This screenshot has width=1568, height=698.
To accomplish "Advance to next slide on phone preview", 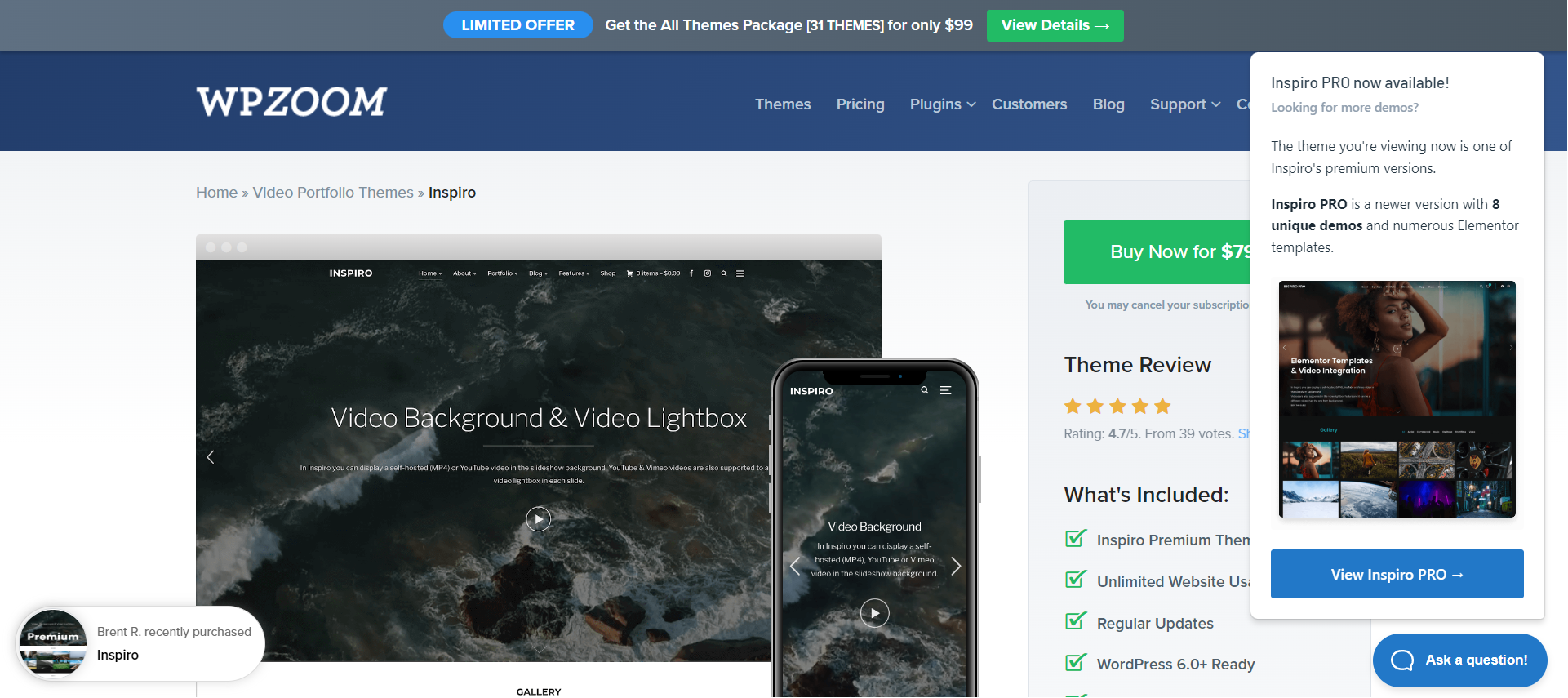I will point(956,567).
